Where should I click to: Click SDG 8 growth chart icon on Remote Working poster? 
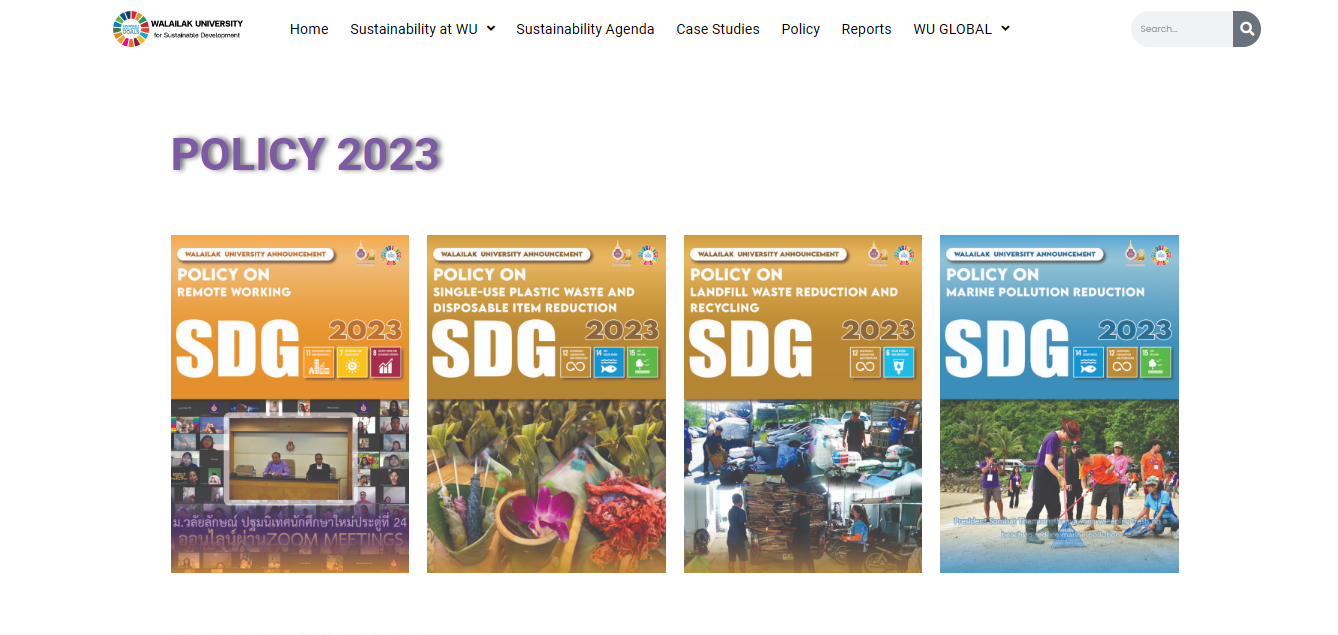click(386, 361)
